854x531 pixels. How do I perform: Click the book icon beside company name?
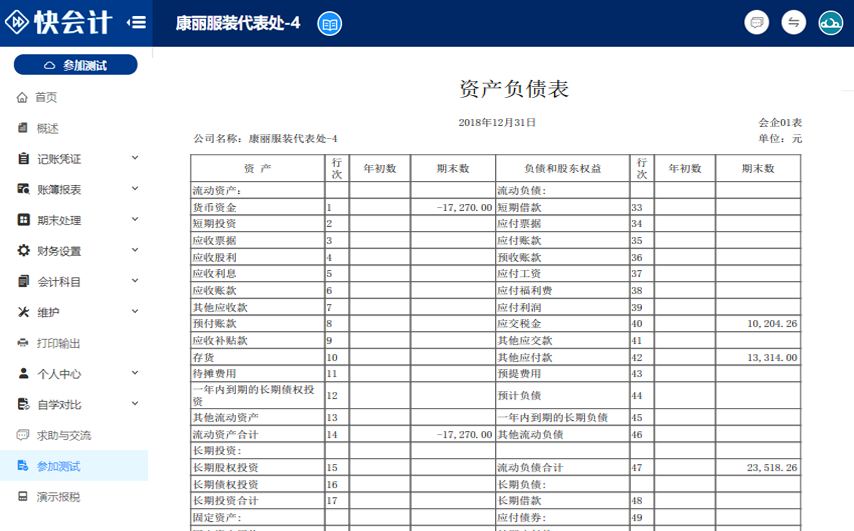click(329, 23)
